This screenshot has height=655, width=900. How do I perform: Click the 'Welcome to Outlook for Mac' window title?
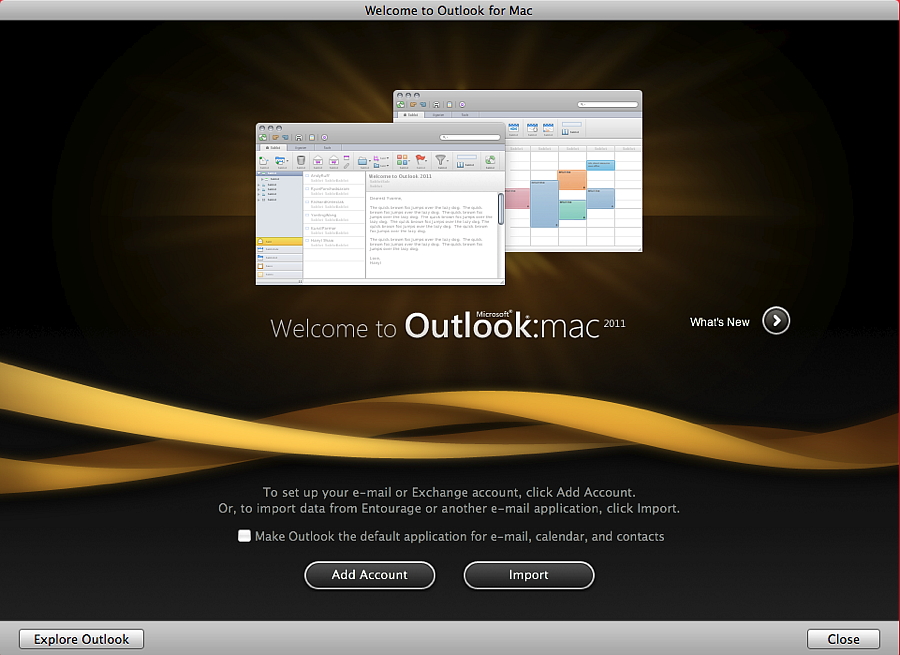pyautogui.click(x=448, y=10)
